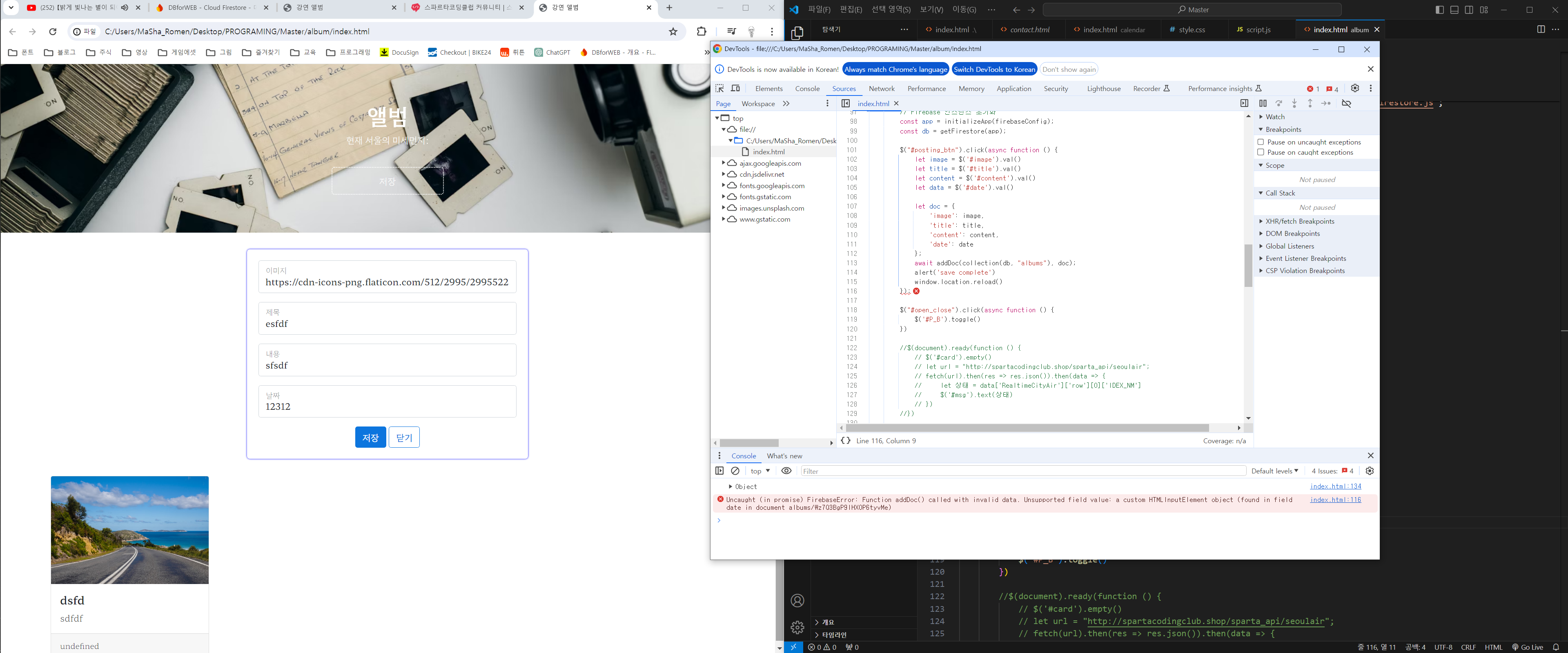1568x653 pixels.
Task: Click Always match Chrome's language
Action: tap(895, 69)
